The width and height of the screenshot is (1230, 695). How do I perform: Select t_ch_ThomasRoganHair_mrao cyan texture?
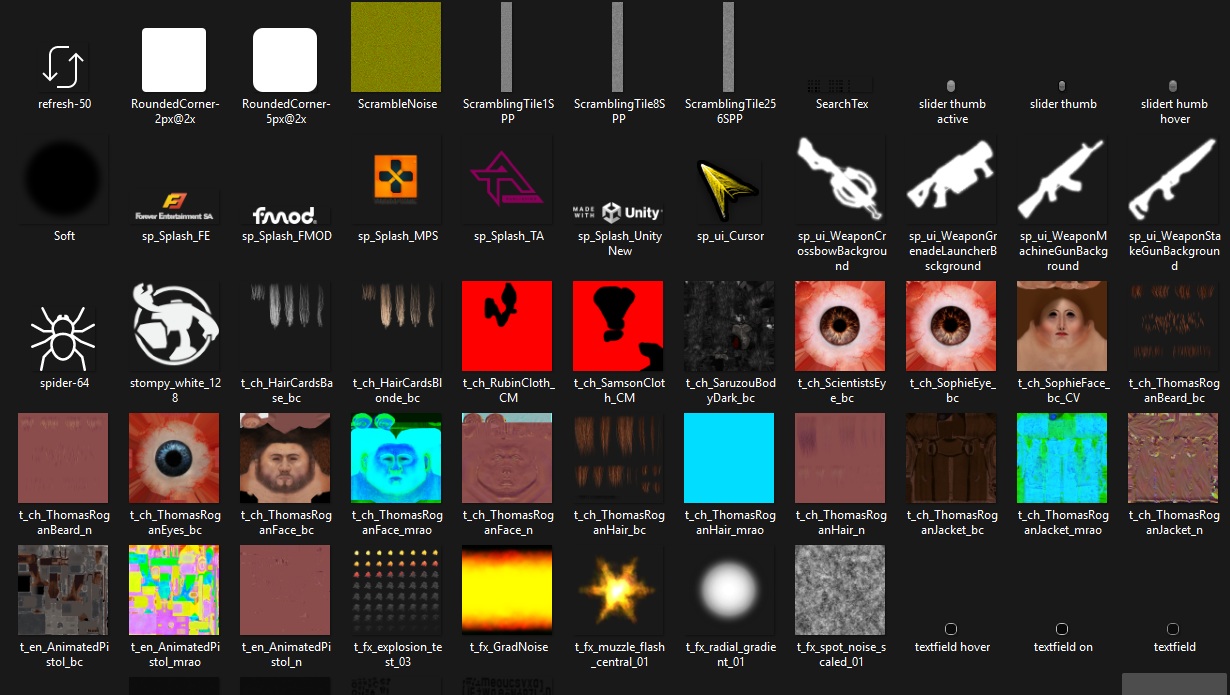[x=729, y=458]
